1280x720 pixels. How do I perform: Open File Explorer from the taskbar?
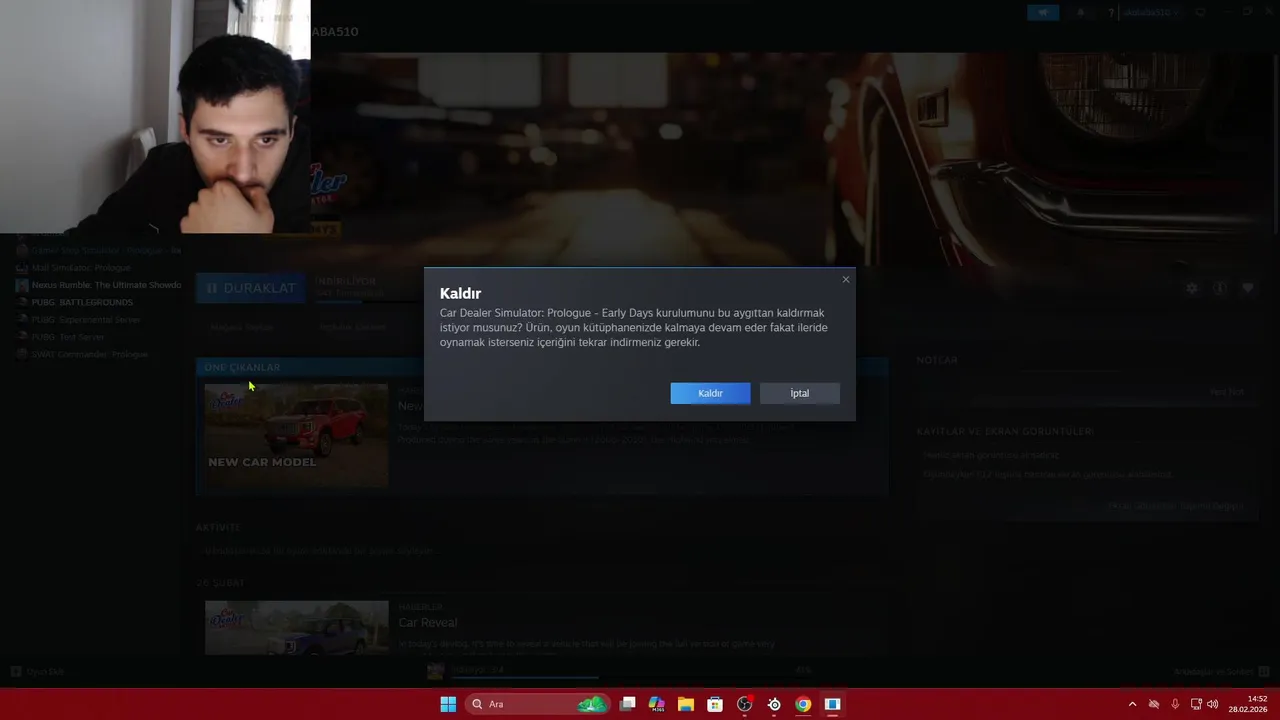pos(686,704)
